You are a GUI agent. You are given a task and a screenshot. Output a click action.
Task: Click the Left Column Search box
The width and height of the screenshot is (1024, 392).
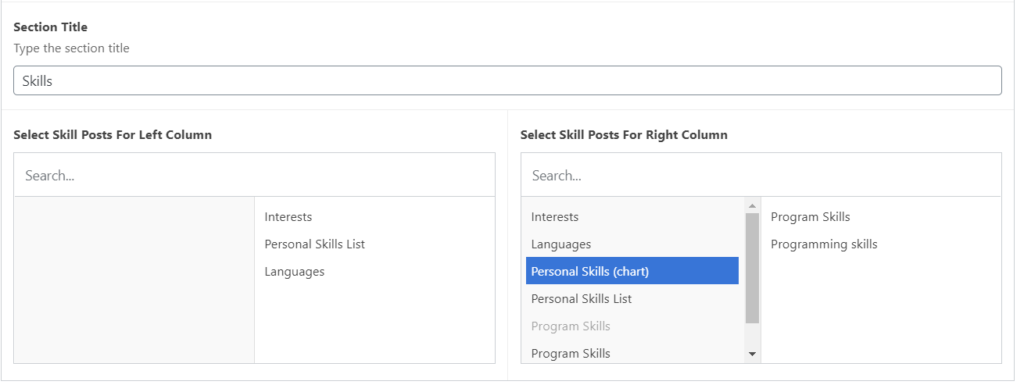point(254,175)
